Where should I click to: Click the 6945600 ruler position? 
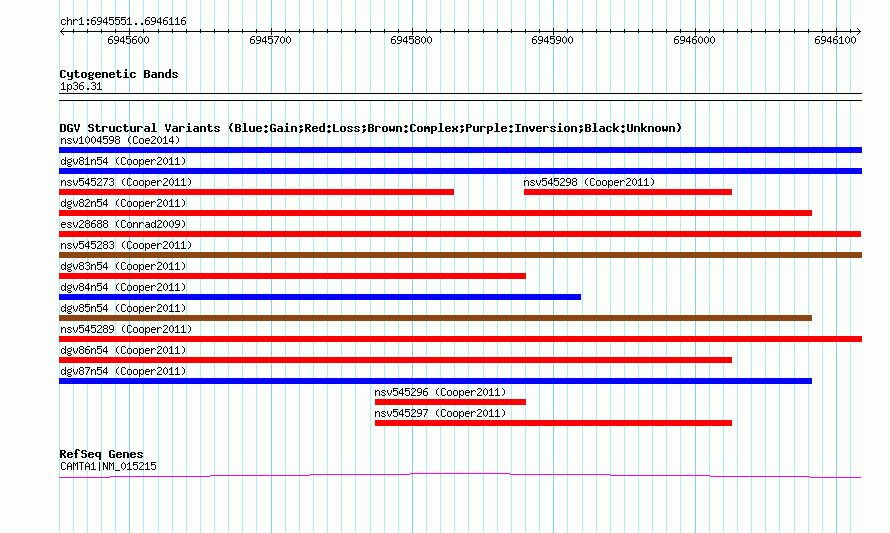point(128,40)
